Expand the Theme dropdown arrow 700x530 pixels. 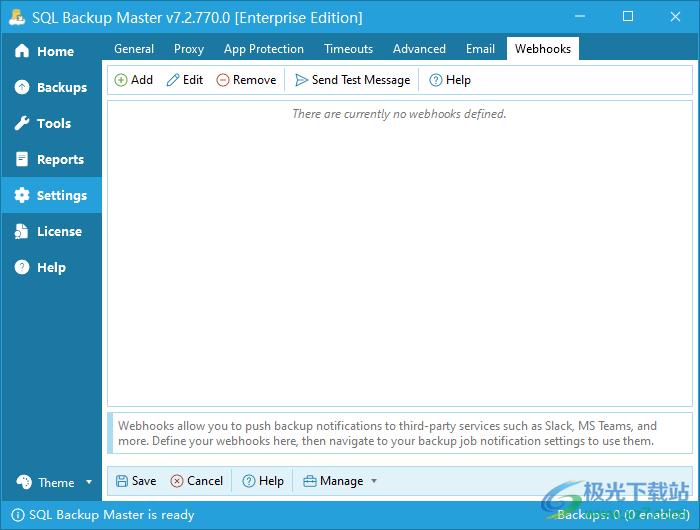[89, 482]
